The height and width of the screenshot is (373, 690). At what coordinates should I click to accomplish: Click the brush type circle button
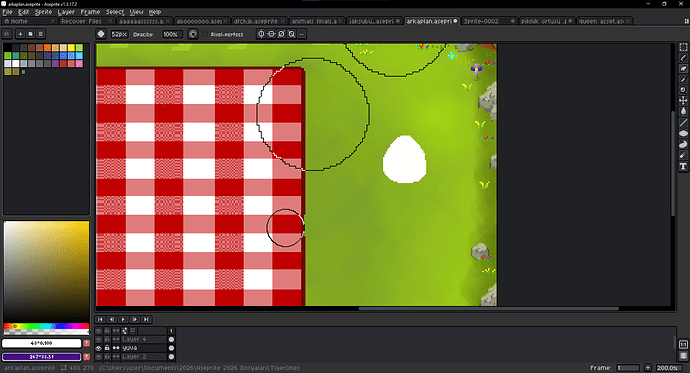pos(101,34)
